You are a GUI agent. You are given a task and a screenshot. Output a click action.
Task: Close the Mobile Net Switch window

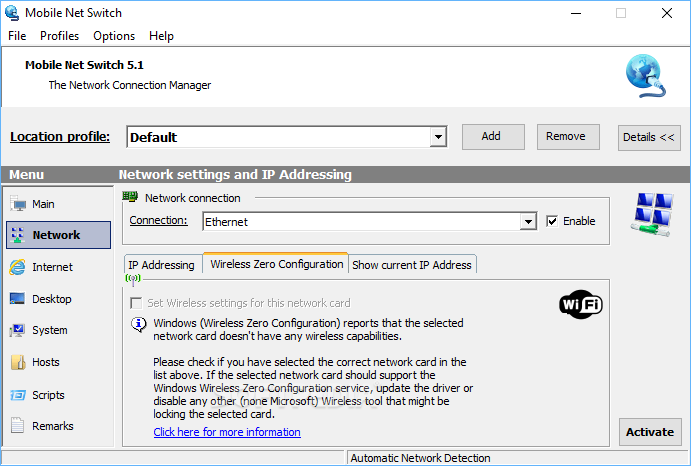pyautogui.click(x=667, y=13)
